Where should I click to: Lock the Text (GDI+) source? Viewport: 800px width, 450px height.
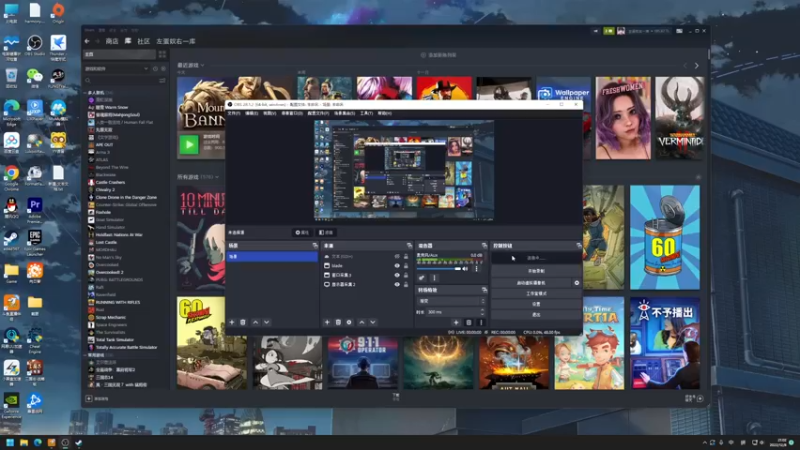pos(406,257)
